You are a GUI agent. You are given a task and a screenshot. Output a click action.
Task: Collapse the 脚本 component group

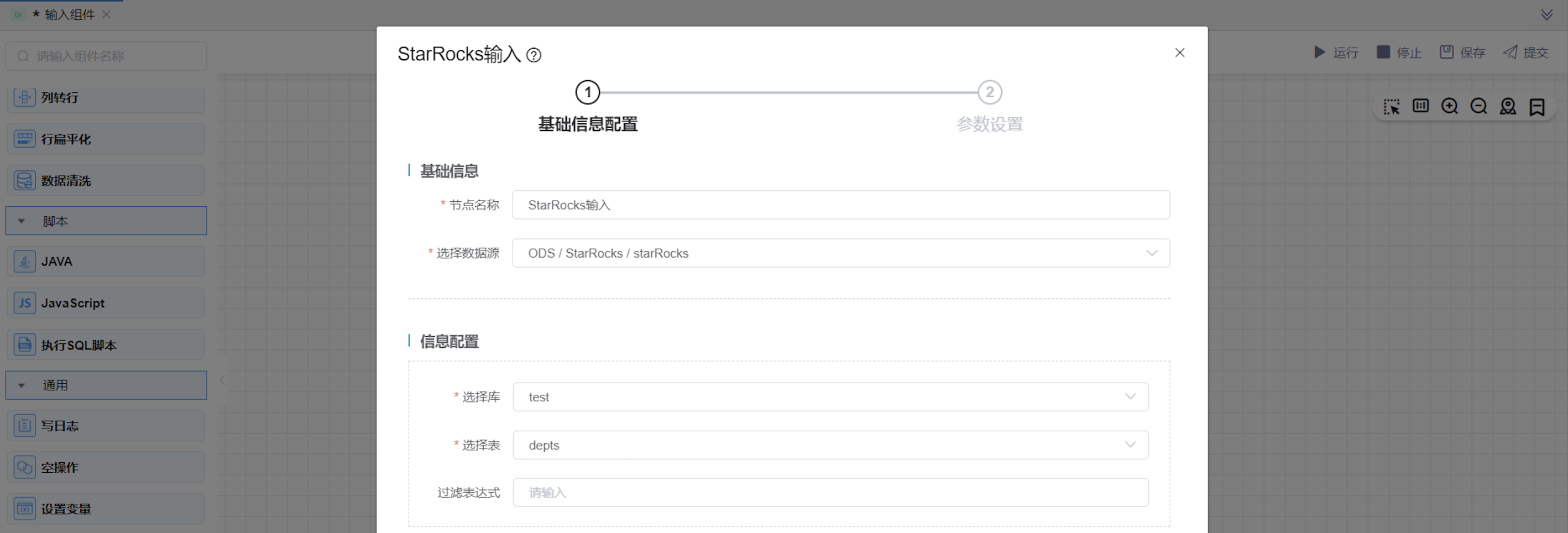pos(106,221)
